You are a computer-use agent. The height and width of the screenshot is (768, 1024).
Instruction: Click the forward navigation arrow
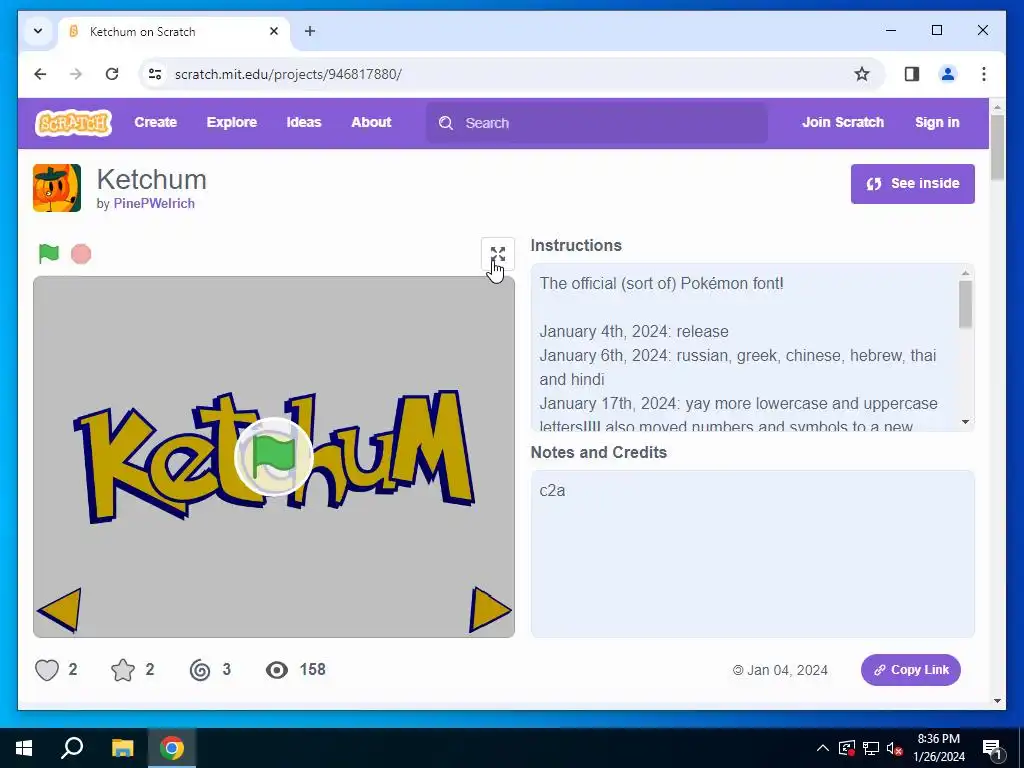click(76, 74)
